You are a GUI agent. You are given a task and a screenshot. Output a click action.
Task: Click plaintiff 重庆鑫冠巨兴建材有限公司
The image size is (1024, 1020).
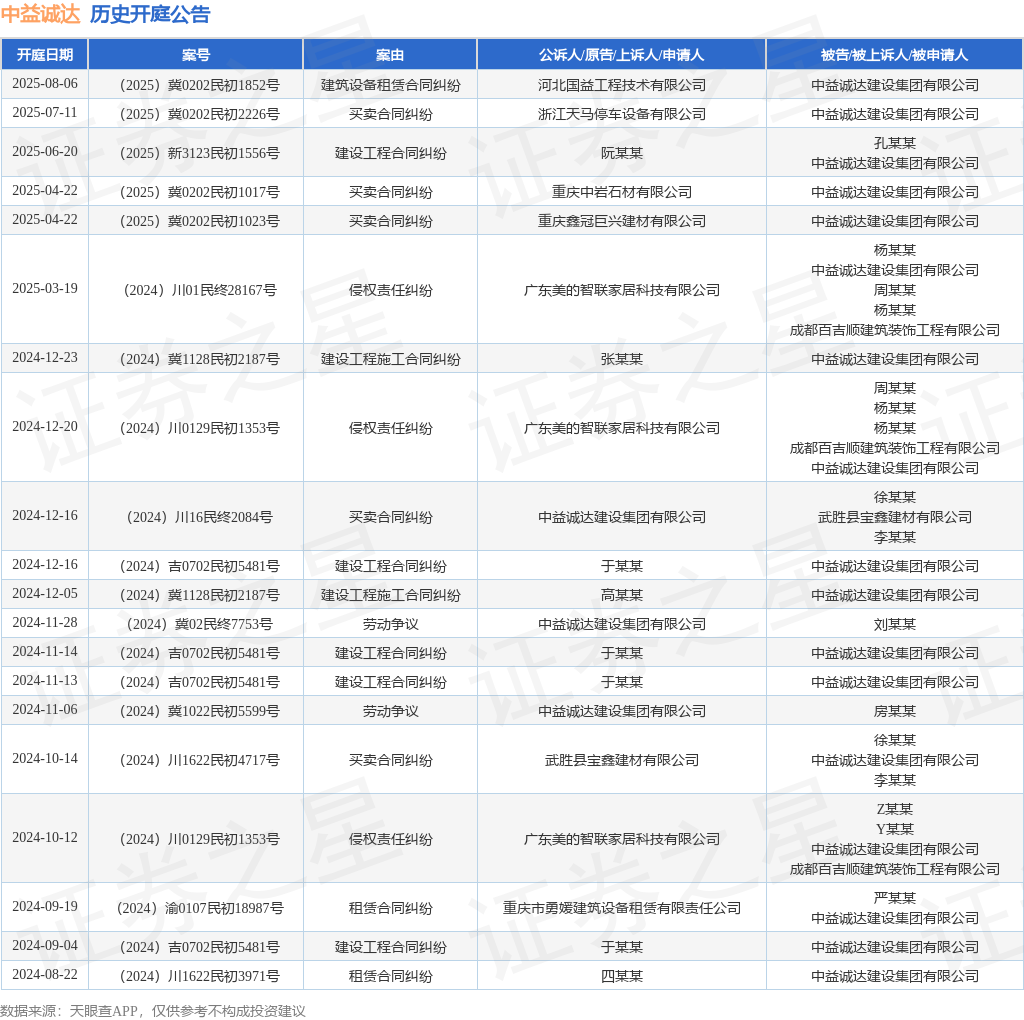622,221
